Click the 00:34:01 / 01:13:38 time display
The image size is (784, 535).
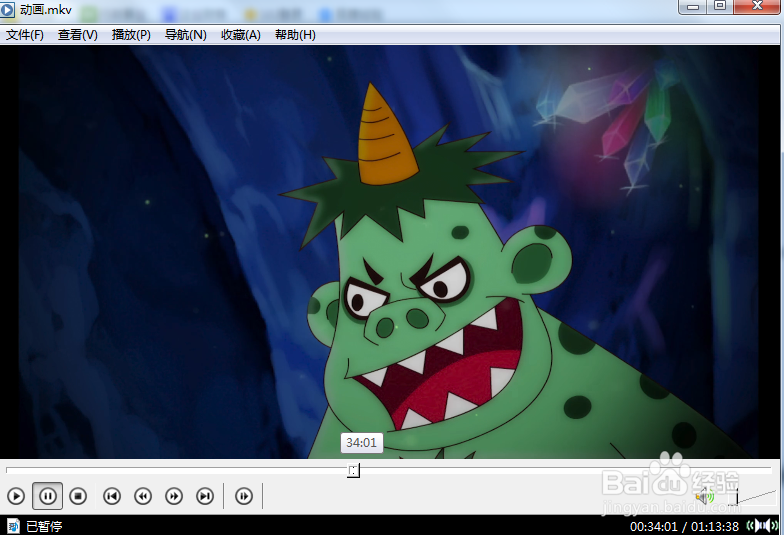684,526
